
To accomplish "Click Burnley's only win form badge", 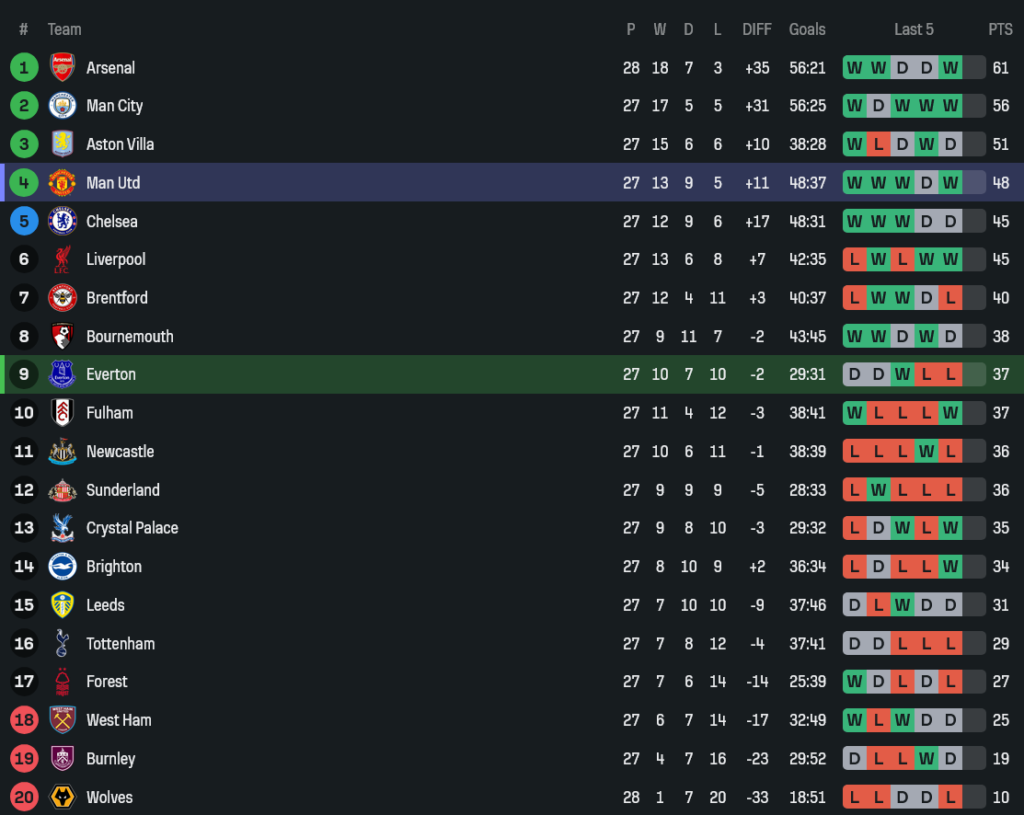I will click(x=926, y=759).
